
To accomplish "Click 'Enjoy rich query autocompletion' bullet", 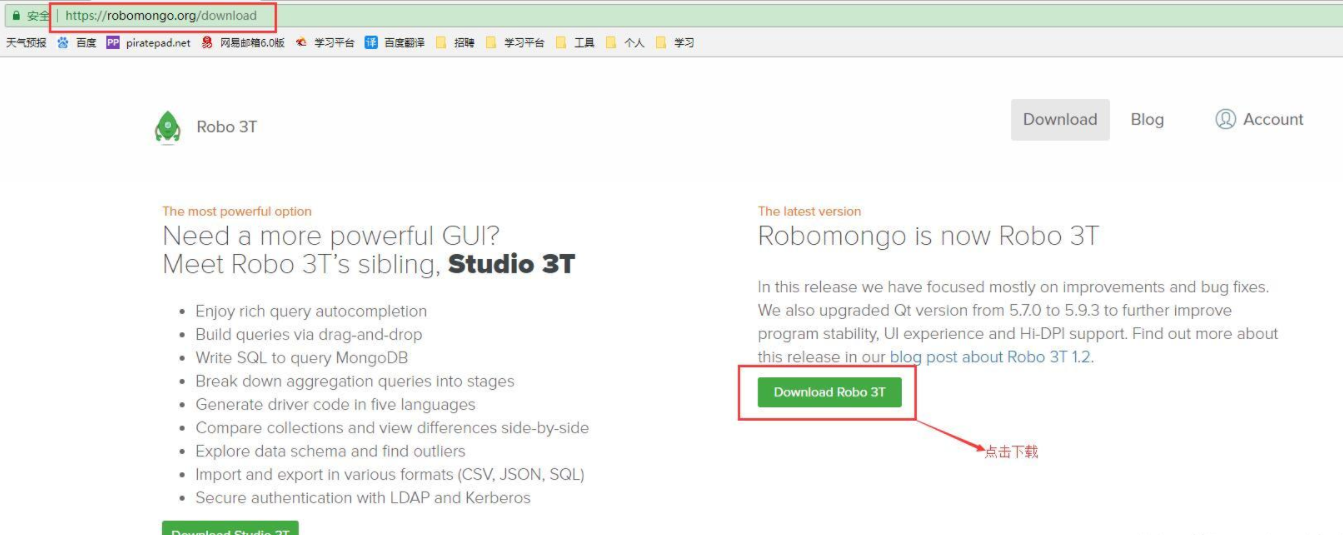I will (x=311, y=311).
